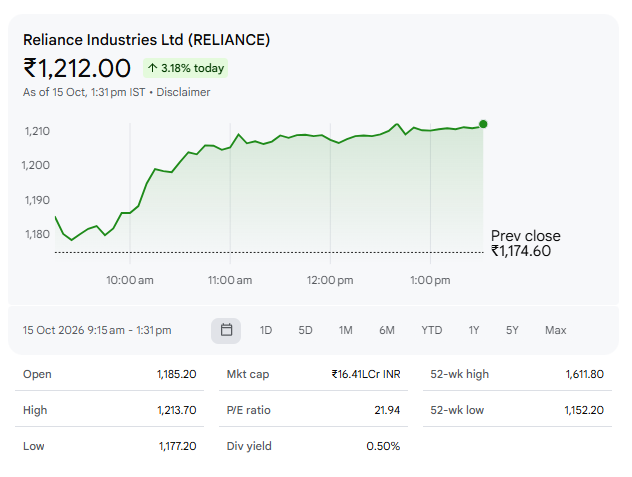Click the 11:00 am axis label
Screen dimensions: 632x477
point(230,280)
